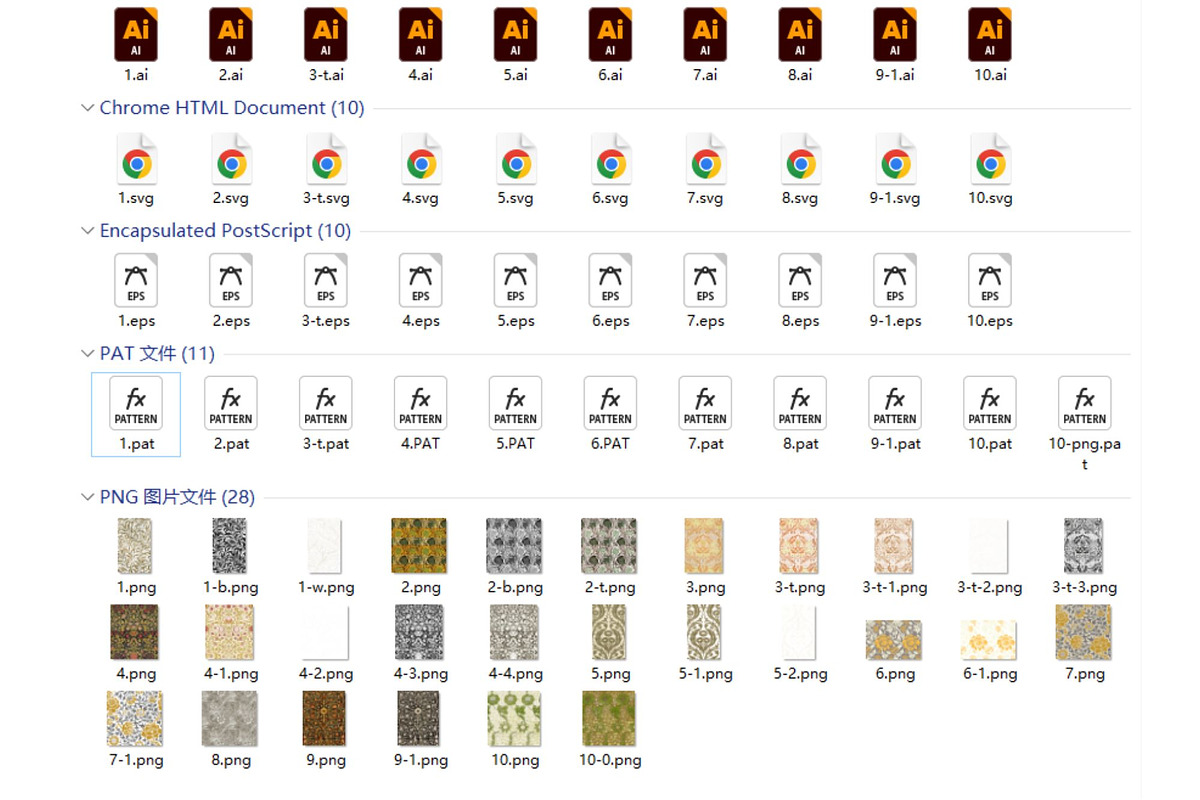Image resolution: width=1200 pixels, height=800 pixels.
Task: Select the 7.png thumbnail
Action: tap(1083, 632)
